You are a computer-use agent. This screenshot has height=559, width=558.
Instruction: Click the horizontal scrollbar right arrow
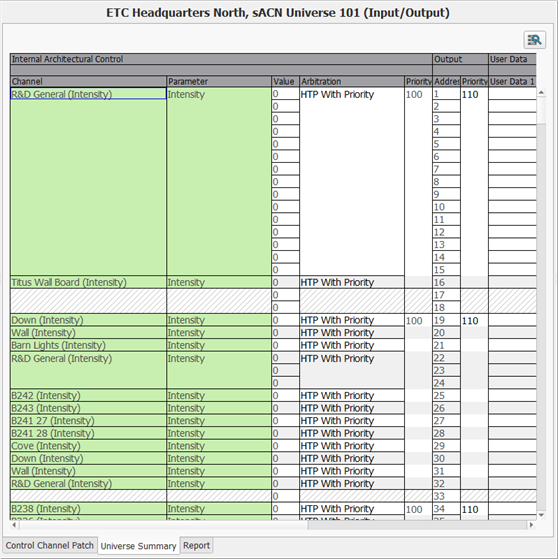coord(532,525)
